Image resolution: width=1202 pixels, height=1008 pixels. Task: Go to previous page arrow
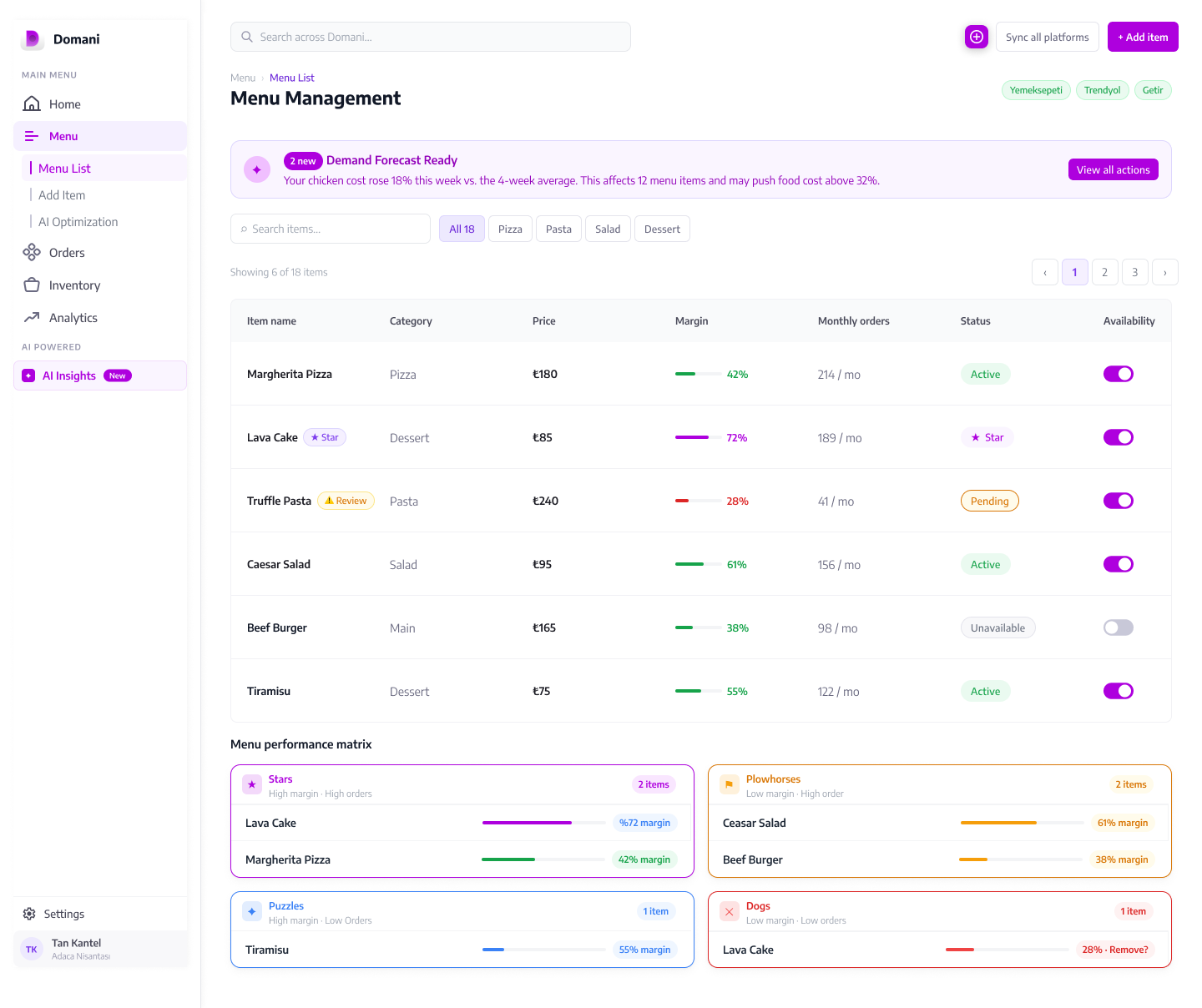[1045, 272]
